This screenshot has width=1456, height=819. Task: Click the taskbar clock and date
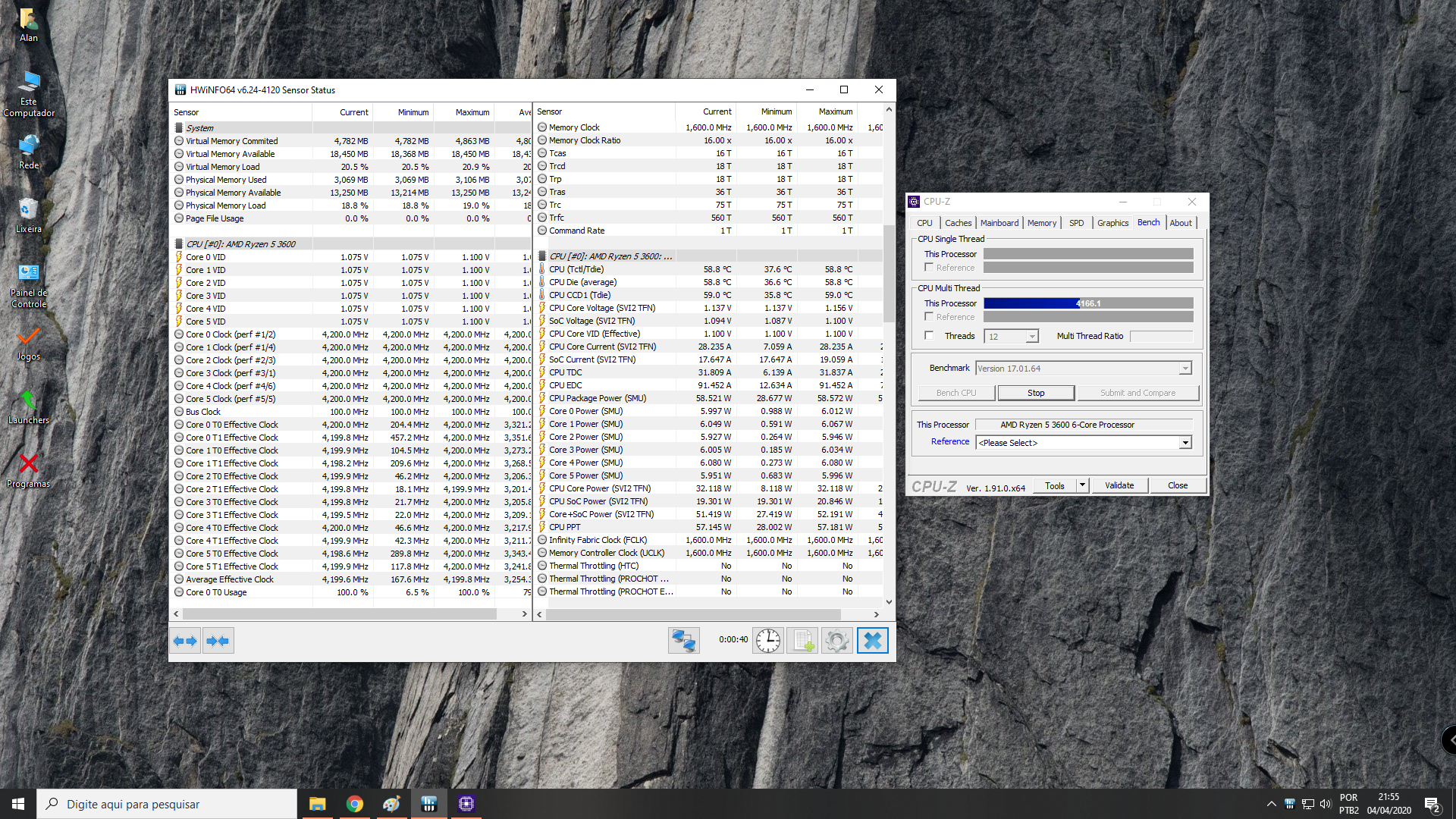pos(1389,804)
